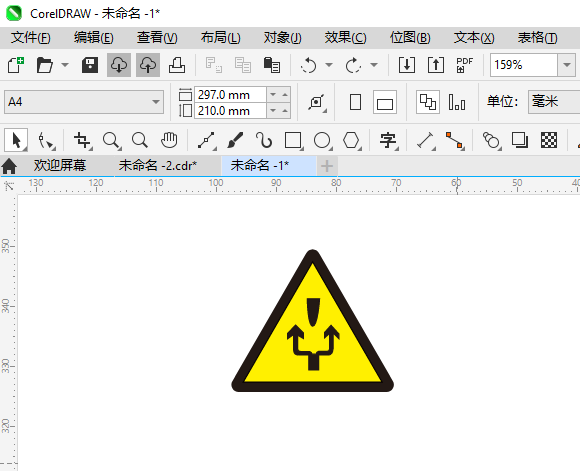Image resolution: width=580 pixels, height=471 pixels.
Task: Toggle the current page layout button
Action: coord(457,102)
